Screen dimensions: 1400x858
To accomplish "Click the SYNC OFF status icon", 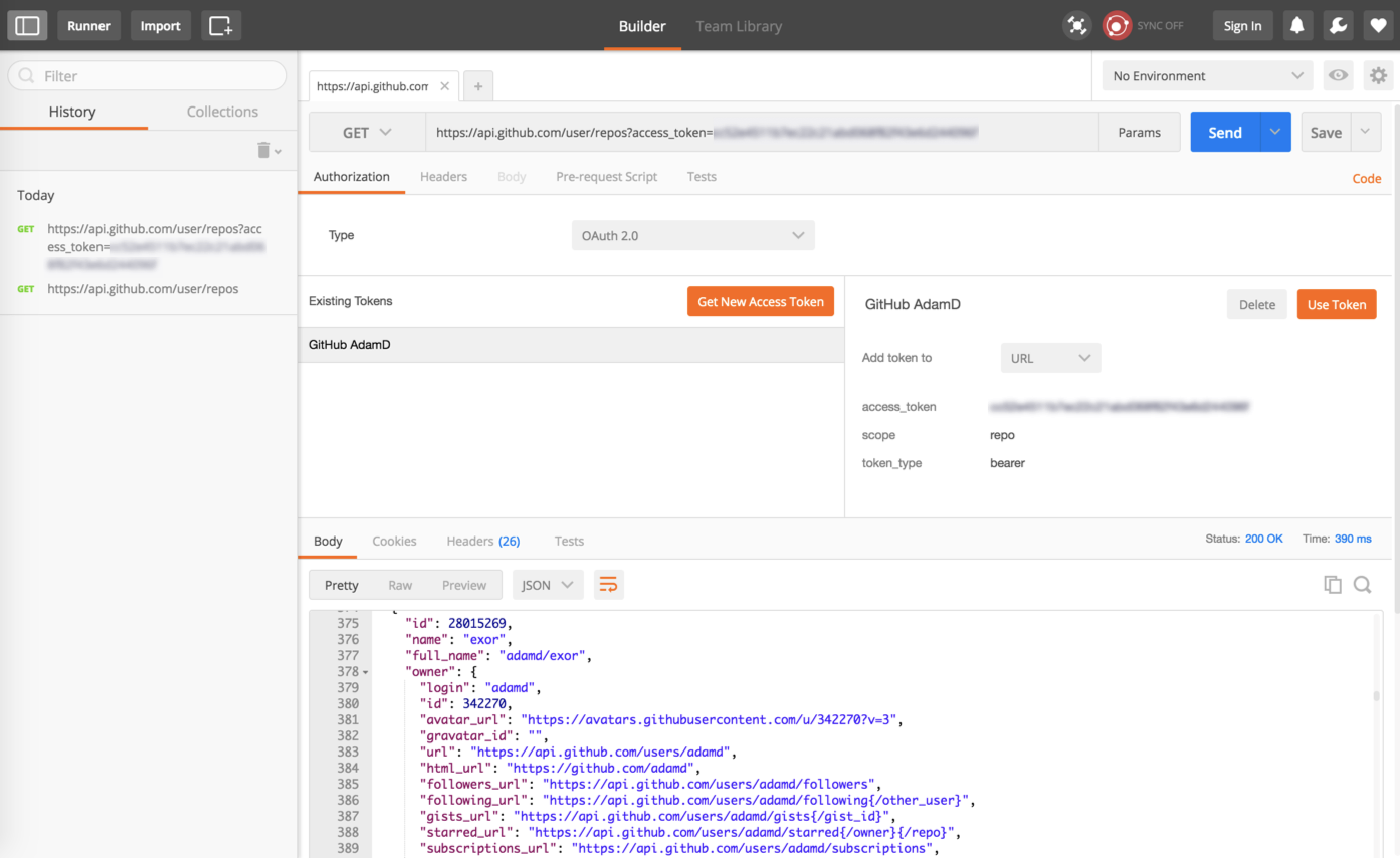I will pos(1116,26).
